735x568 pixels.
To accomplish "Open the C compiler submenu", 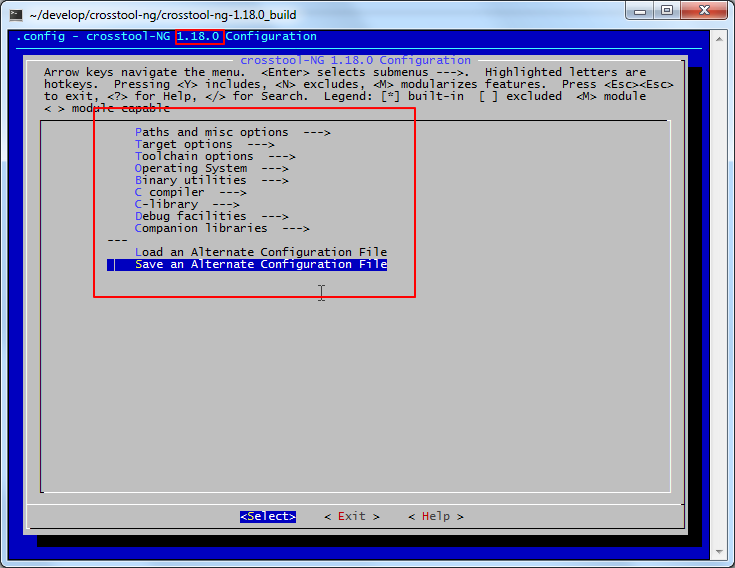I will tap(190, 193).
